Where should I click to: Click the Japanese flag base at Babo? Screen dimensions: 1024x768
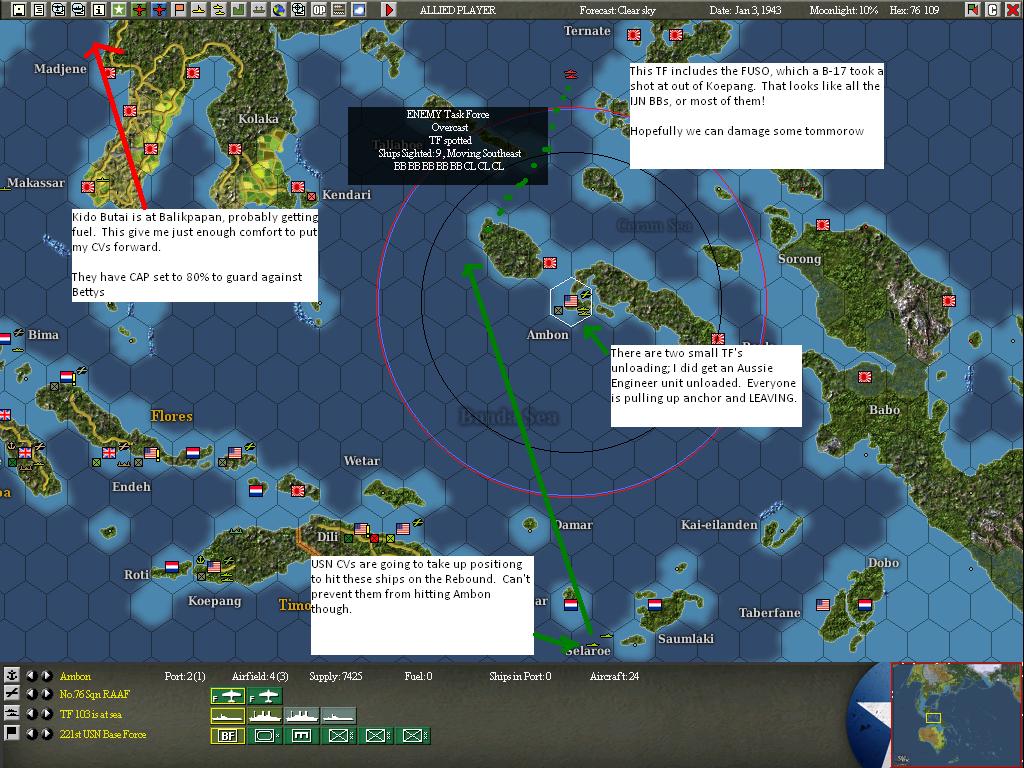click(865, 377)
